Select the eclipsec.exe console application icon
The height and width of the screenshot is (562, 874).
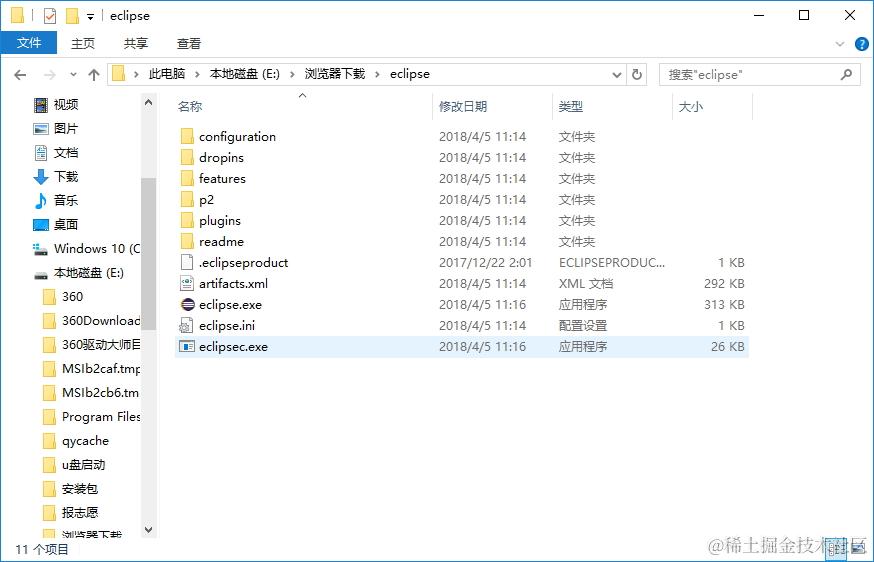(187, 346)
